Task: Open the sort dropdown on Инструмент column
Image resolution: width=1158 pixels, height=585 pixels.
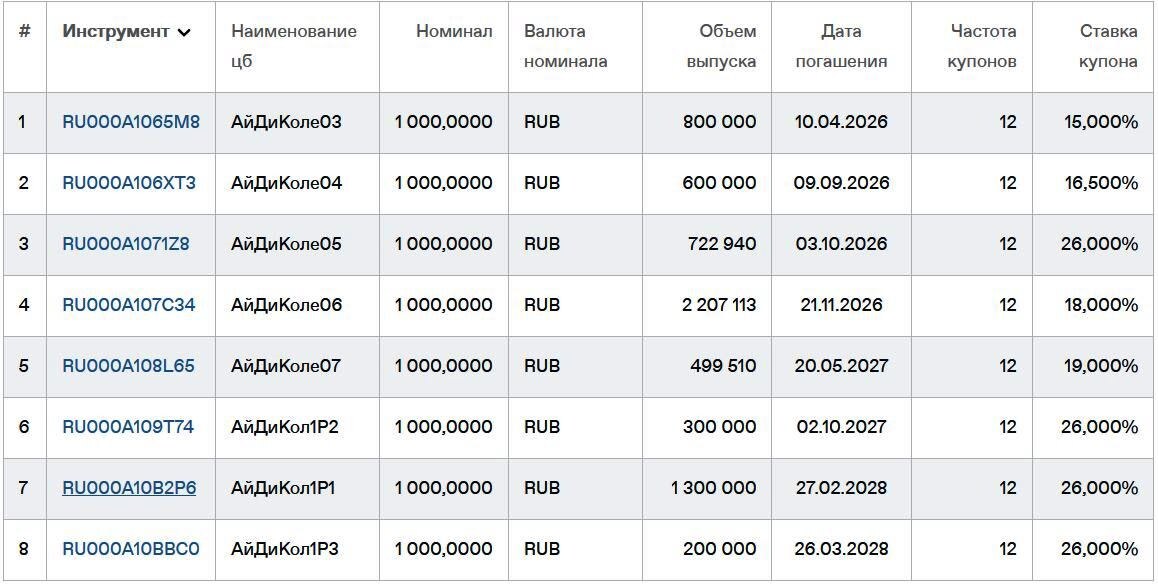Action: point(184,33)
